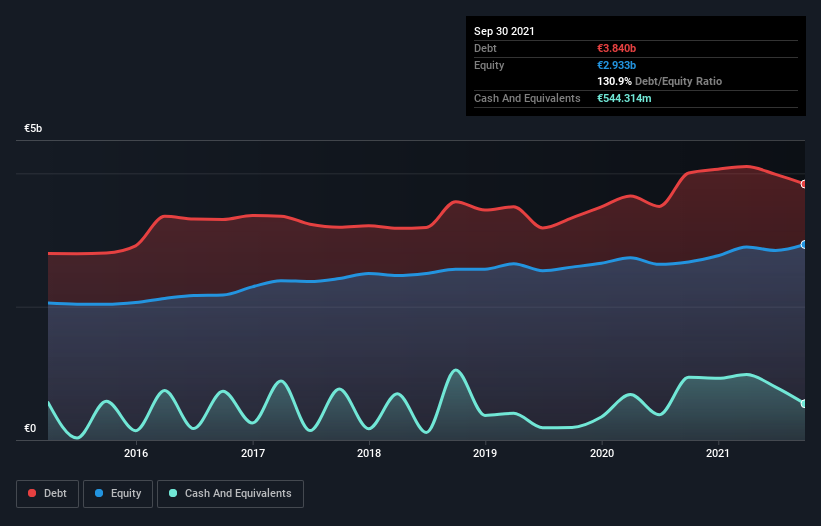Click the €544.314m cash value

point(624,98)
